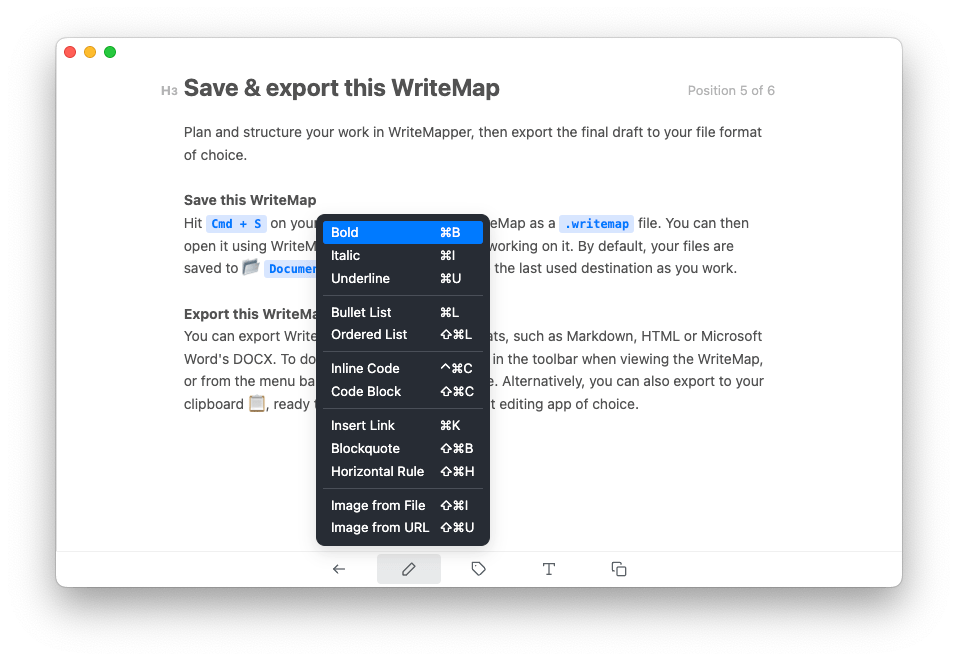Viewport: 958px width, 661px height.
Task: Open the tag icon in the bottom toolbar
Action: coord(478,569)
